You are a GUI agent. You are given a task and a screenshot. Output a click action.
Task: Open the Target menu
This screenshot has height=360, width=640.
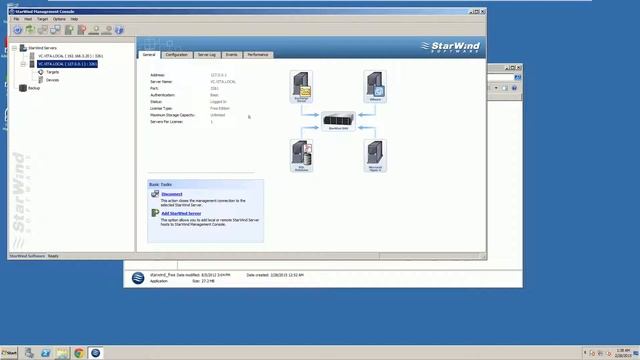tap(42, 19)
